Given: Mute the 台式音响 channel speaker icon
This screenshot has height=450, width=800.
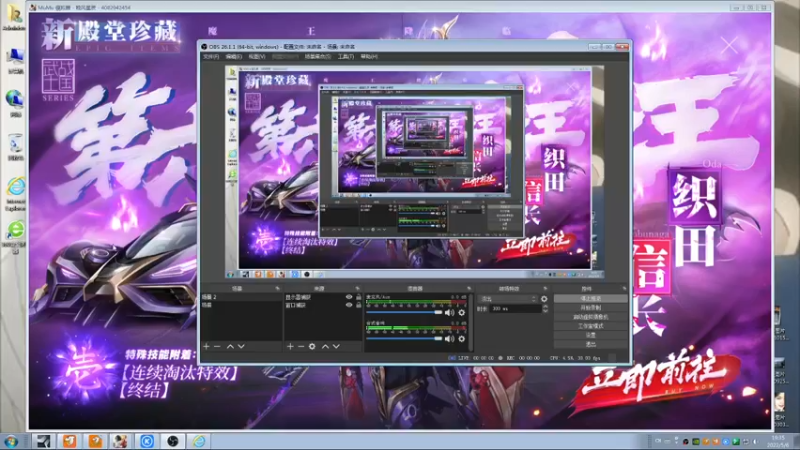Looking at the screenshot, I should click(449, 338).
